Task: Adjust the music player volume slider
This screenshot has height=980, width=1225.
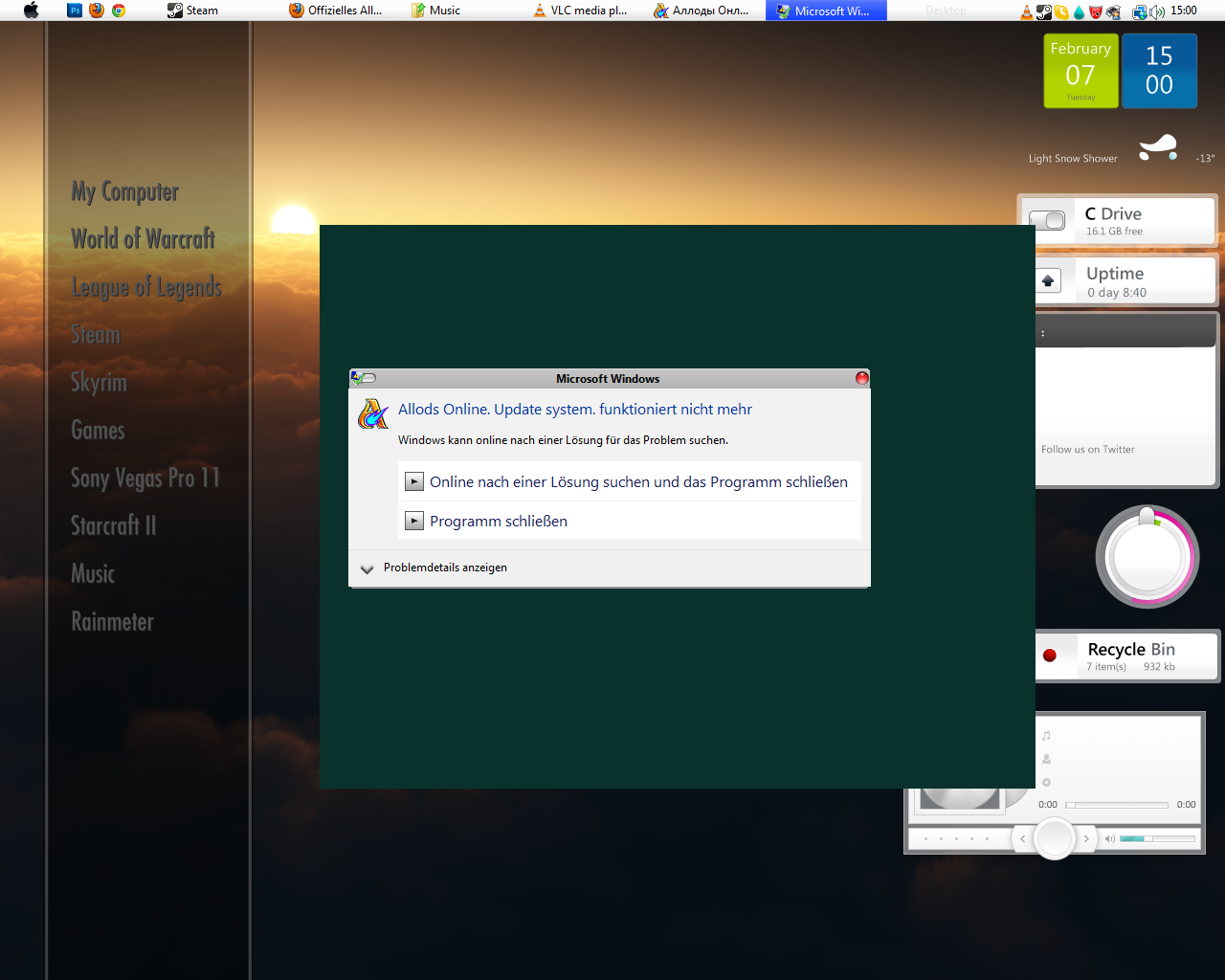Action: tap(1157, 839)
